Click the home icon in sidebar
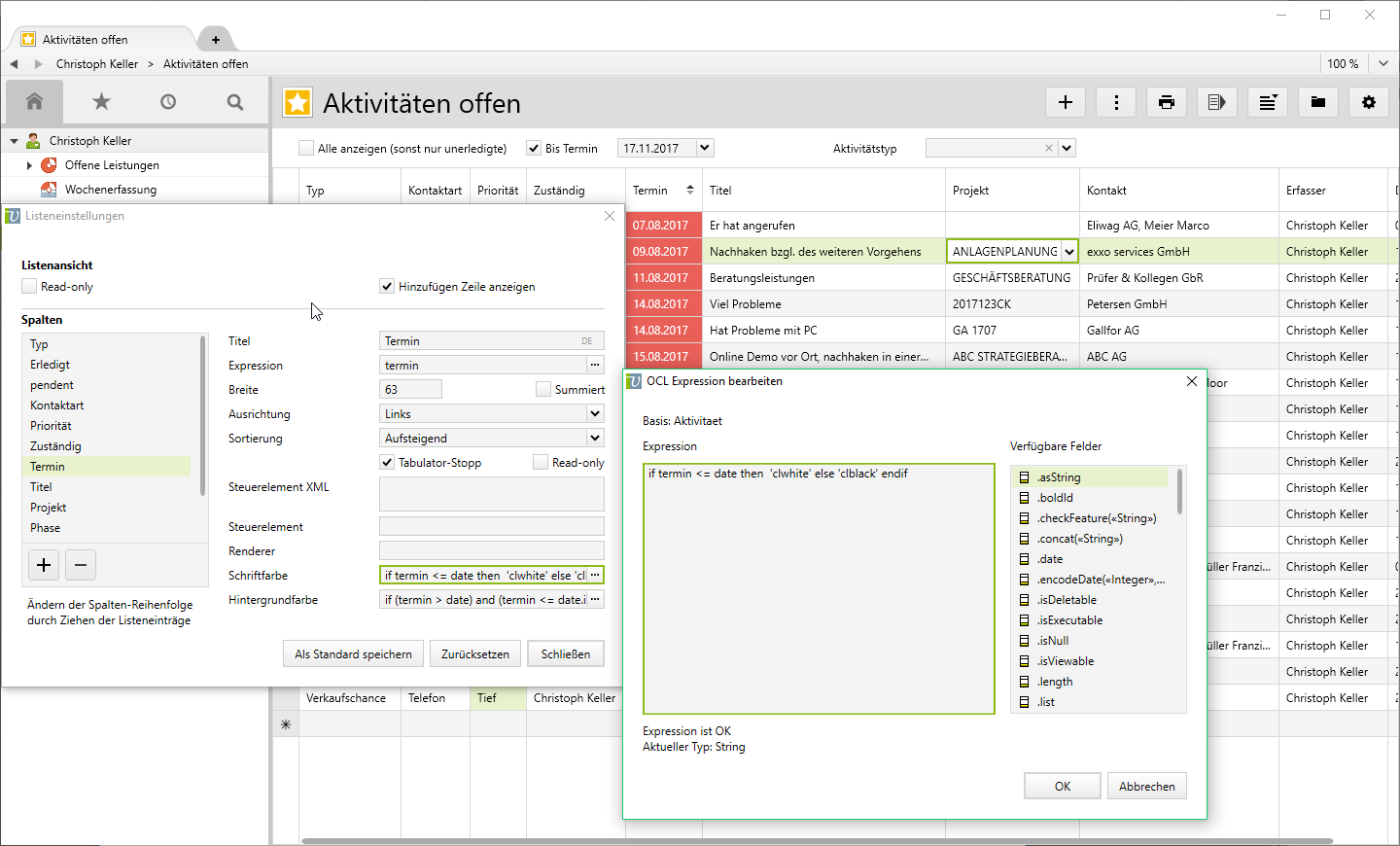This screenshot has height=846, width=1400. coord(35,102)
